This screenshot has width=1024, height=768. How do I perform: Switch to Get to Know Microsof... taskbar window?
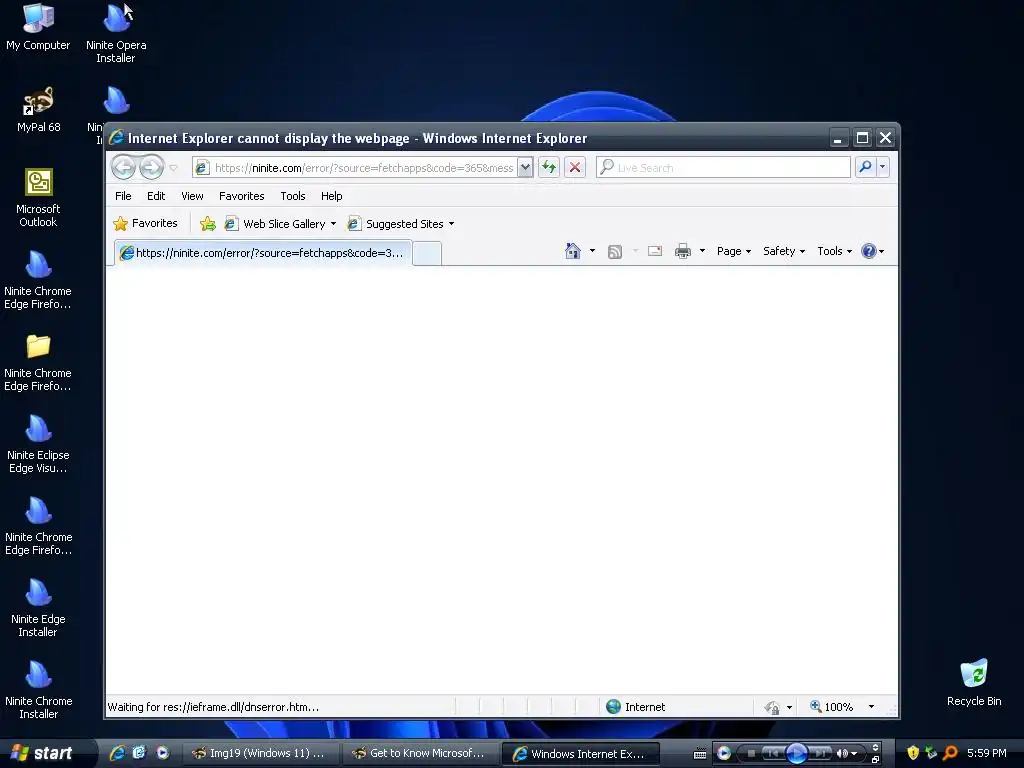tap(420, 753)
